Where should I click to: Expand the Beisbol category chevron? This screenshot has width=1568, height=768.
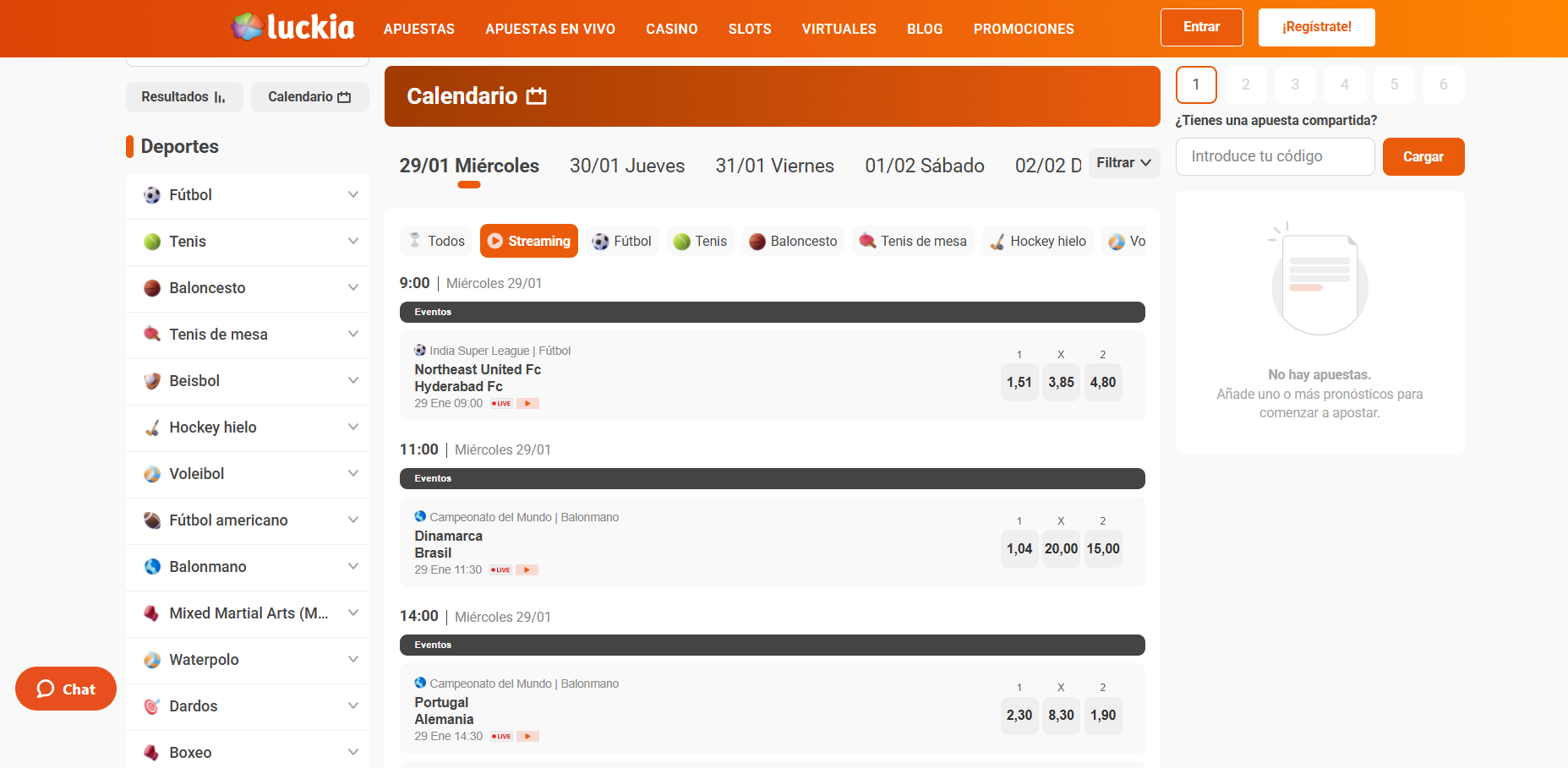point(353,380)
